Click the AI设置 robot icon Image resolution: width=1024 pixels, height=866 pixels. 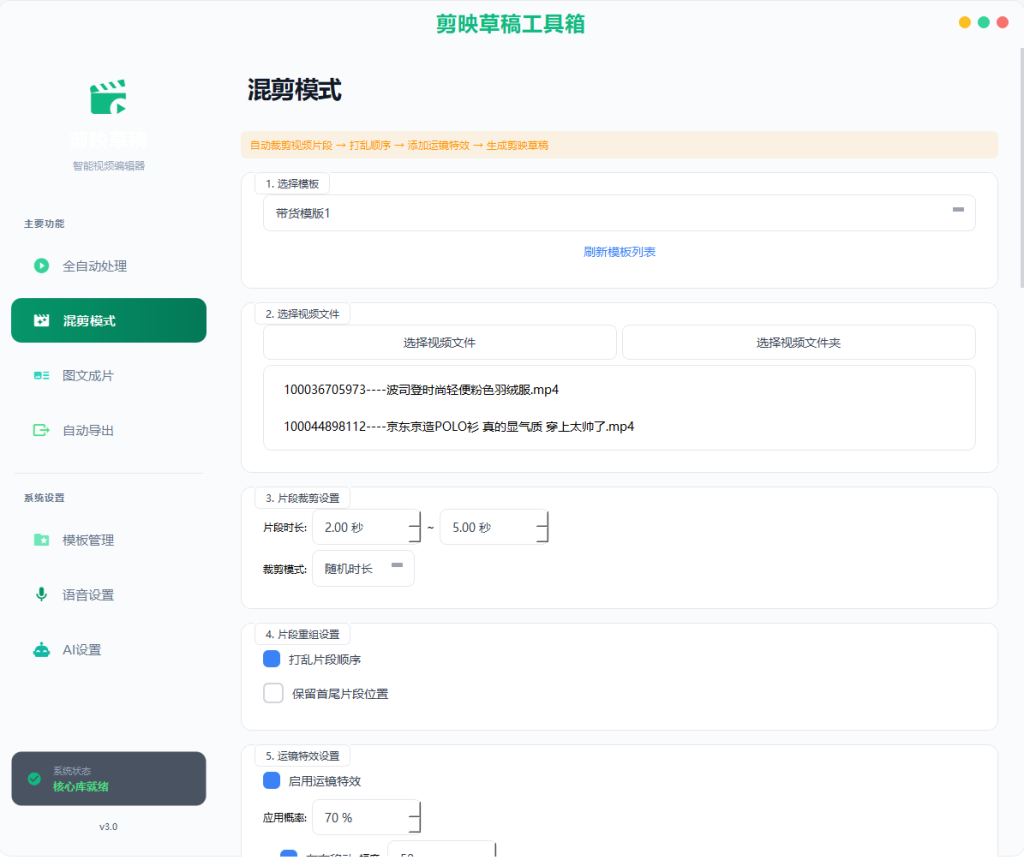point(41,649)
